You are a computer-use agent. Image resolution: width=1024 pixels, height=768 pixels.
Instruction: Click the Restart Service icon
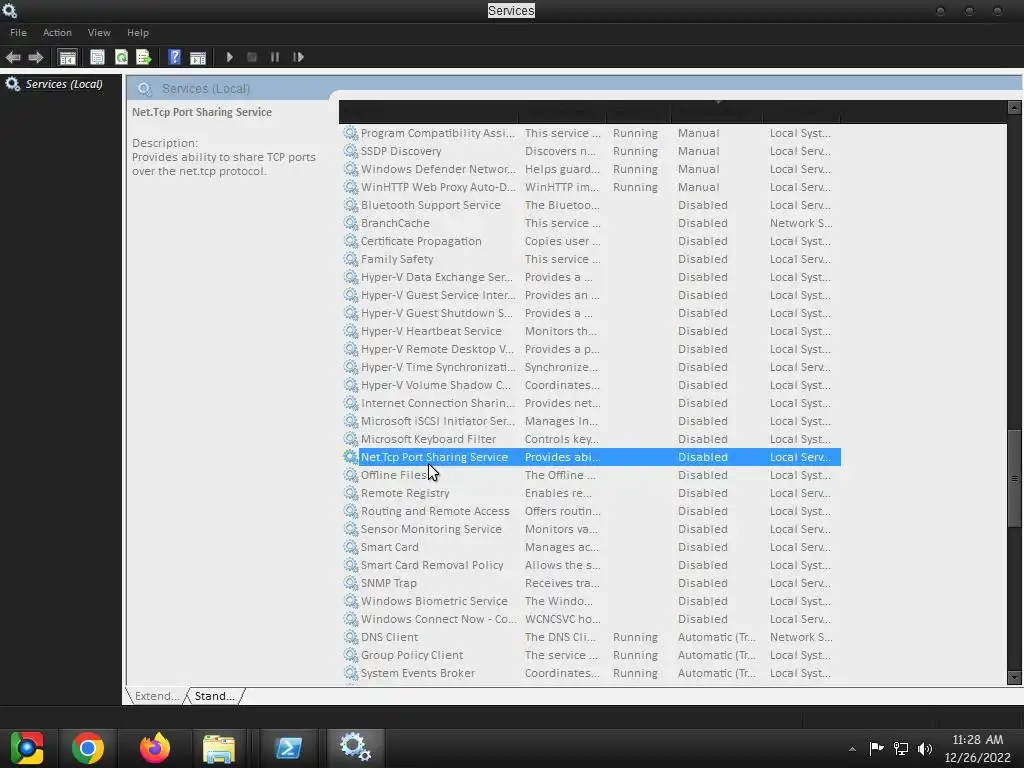click(298, 57)
